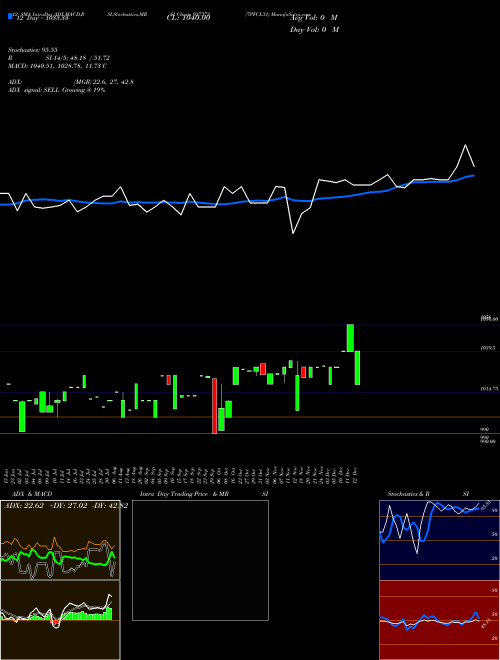Click the tallest green candlestick at chart top
This screenshot has height=660, width=500.
tap(350, 338)
